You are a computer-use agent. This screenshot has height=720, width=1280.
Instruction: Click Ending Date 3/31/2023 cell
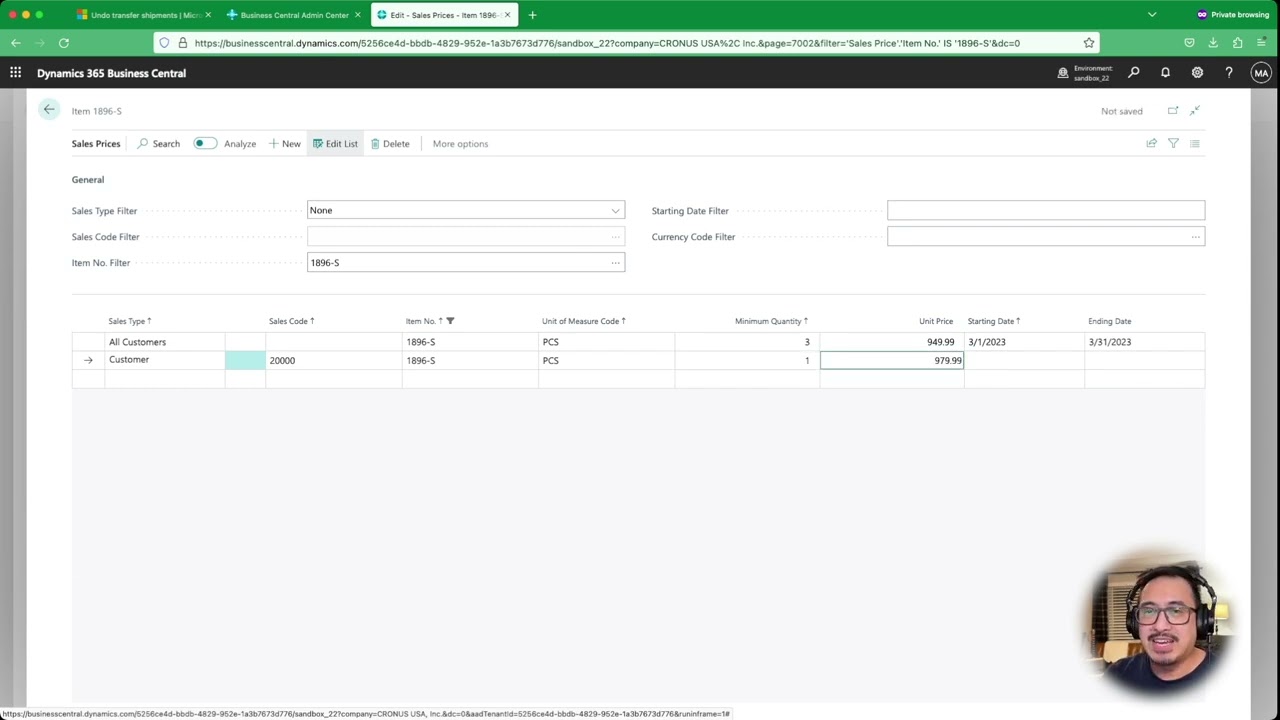(x=1144, y=342)
